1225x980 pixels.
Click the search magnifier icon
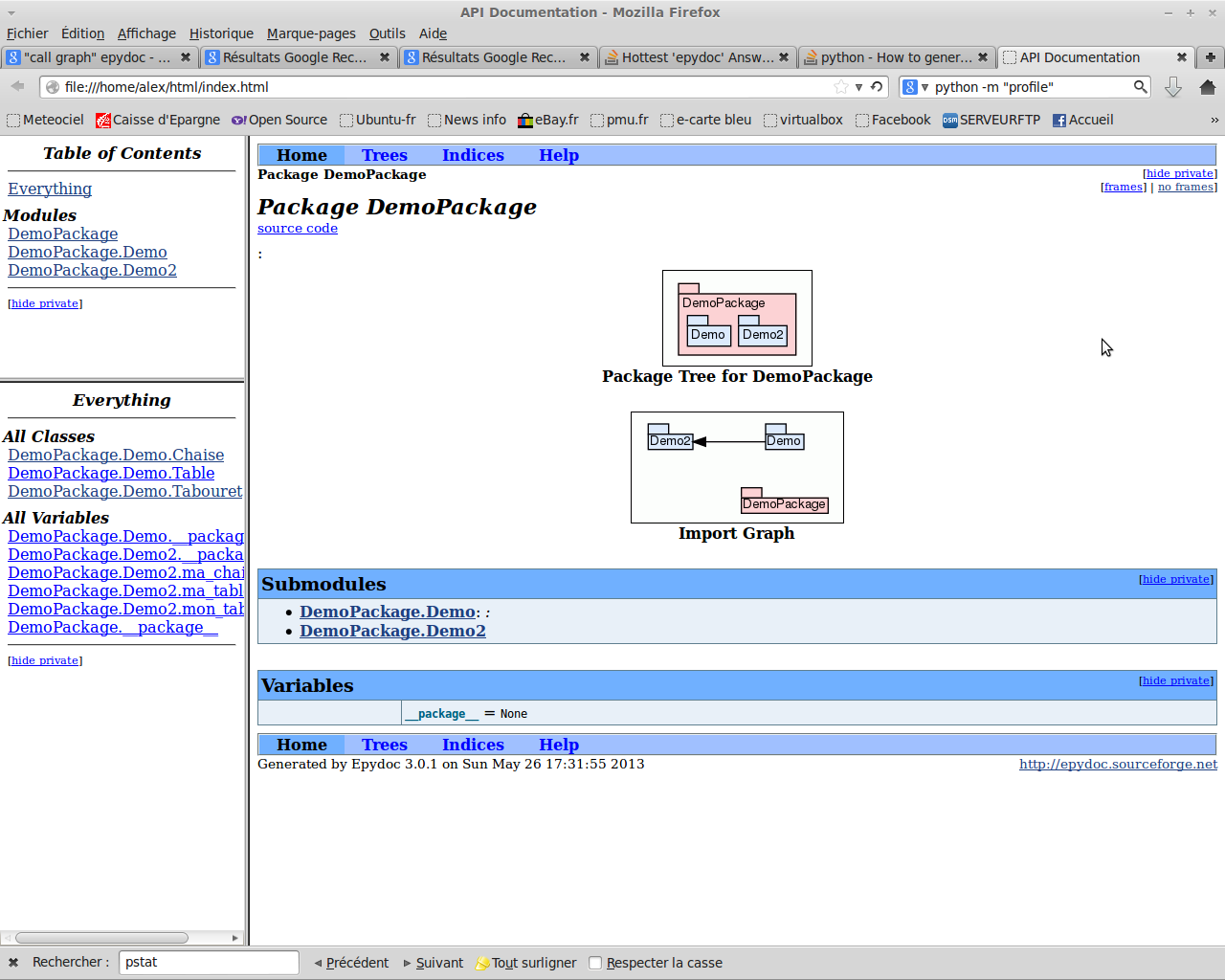pyautogui.click(x=1140, y=87)
